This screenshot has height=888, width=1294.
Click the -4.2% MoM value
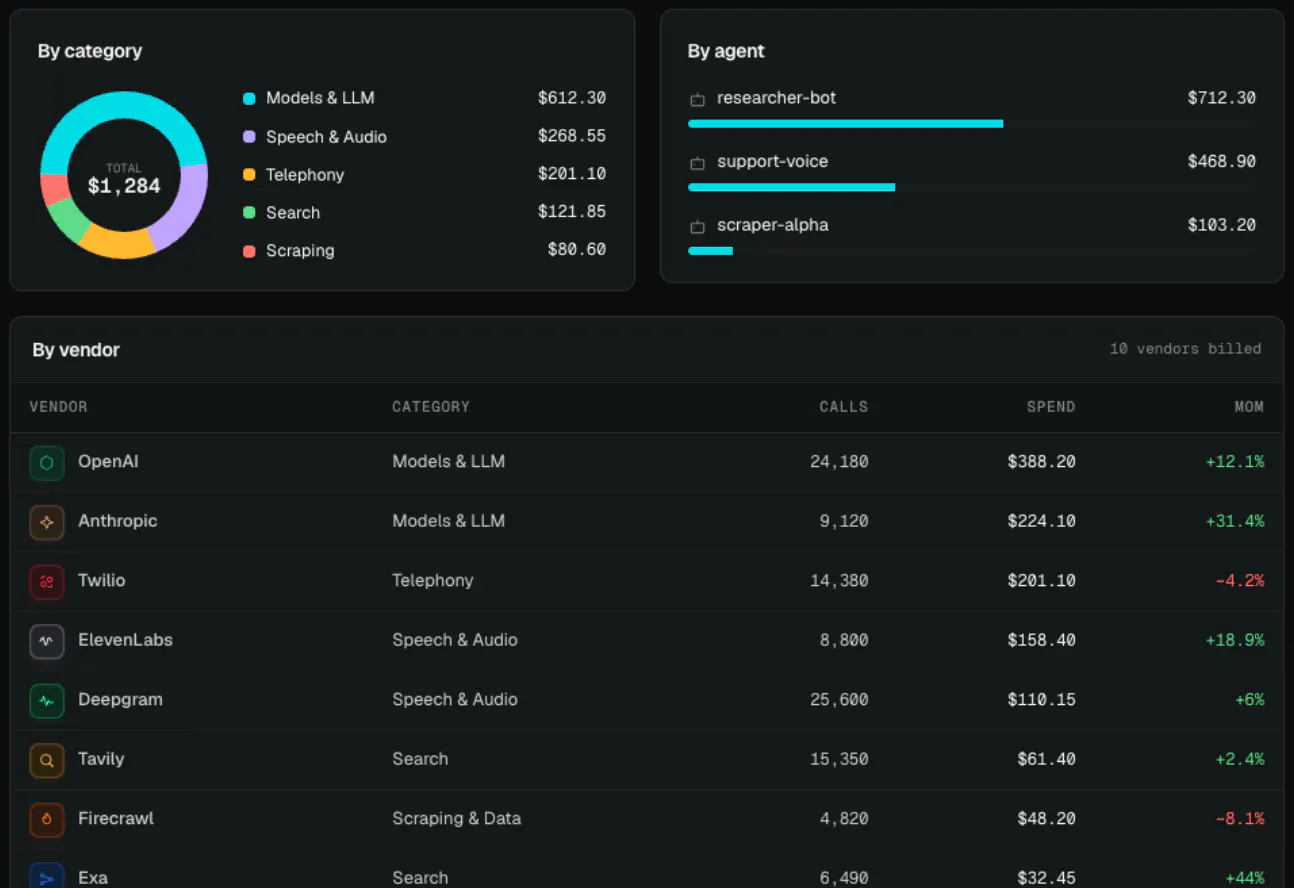pyautogui.click(x=1240, y=580)
